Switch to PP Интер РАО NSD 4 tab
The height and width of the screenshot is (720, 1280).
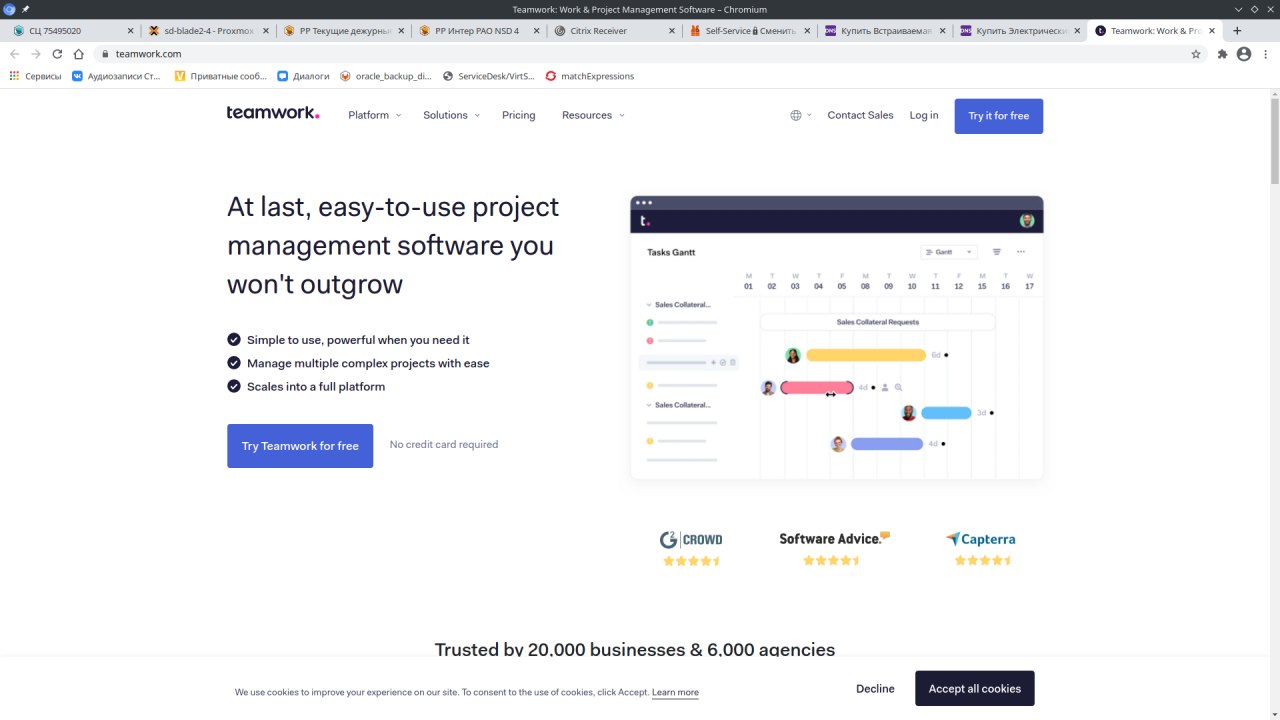[479, 31]
